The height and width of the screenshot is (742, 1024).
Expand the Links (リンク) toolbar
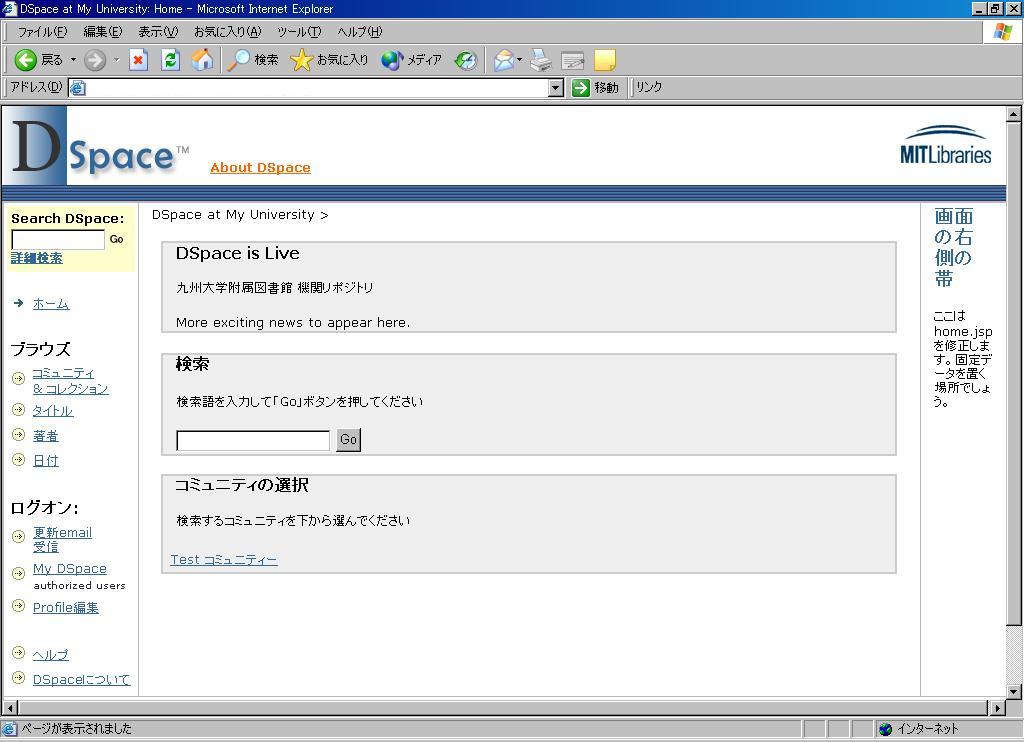tap(648, 88)
